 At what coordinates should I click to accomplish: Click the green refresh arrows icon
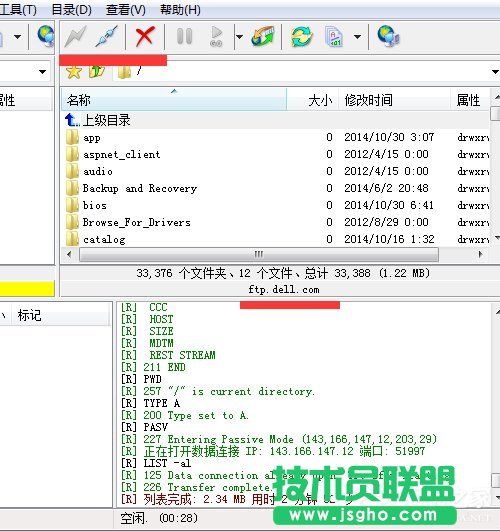(x=301, y=36)
